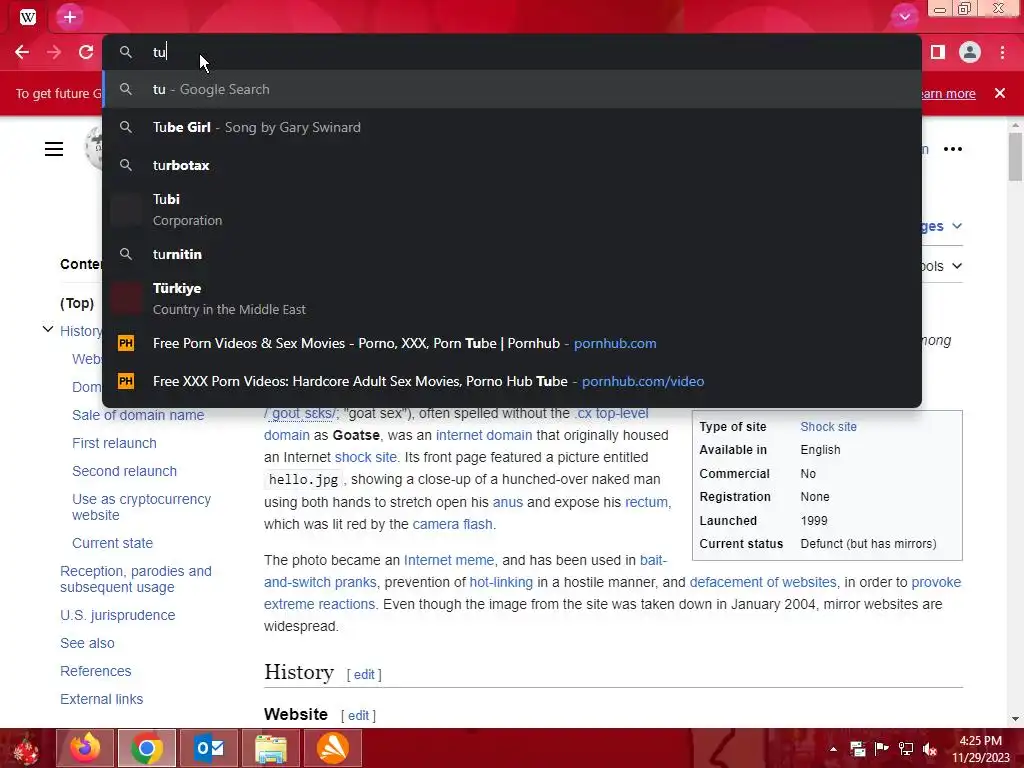The width and height of the screenshot is (1024, 768).
Task: Select the 'turbotax' search suggestion
Action: click(x=512, y=165)
